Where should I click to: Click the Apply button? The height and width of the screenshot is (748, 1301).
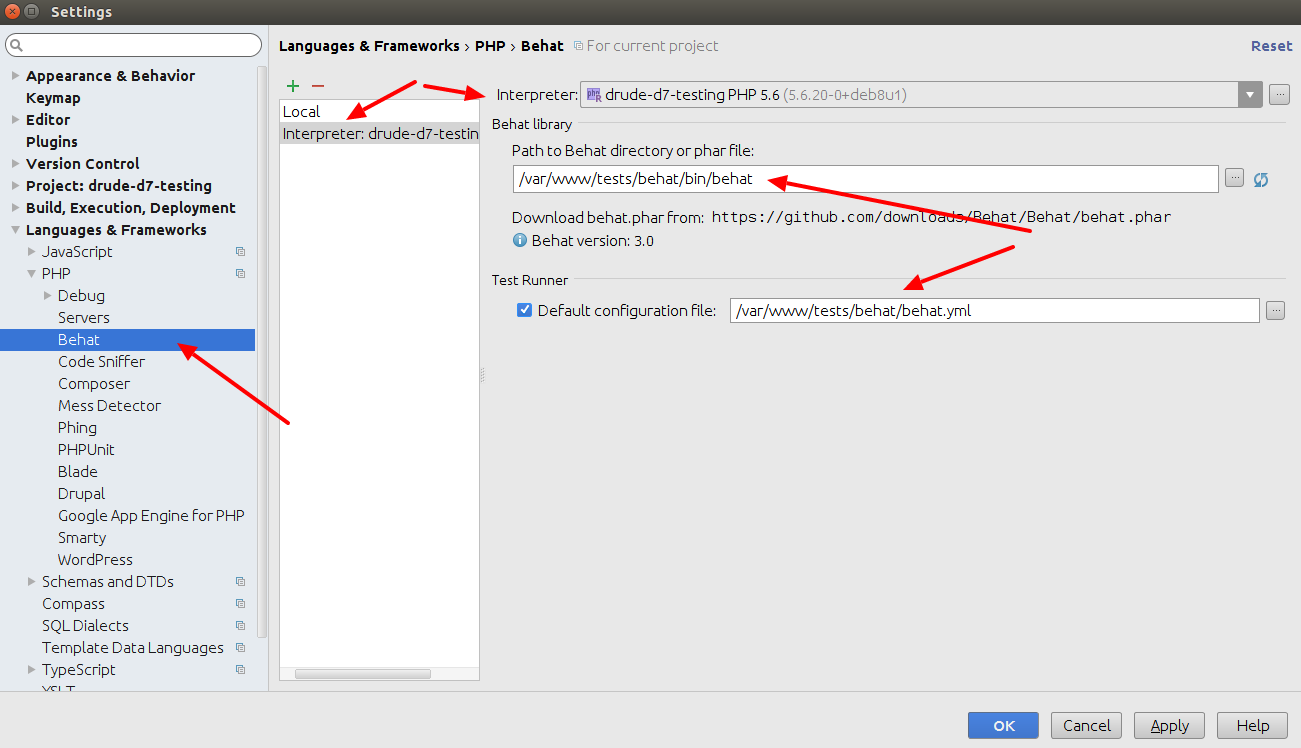[1170, 726]
